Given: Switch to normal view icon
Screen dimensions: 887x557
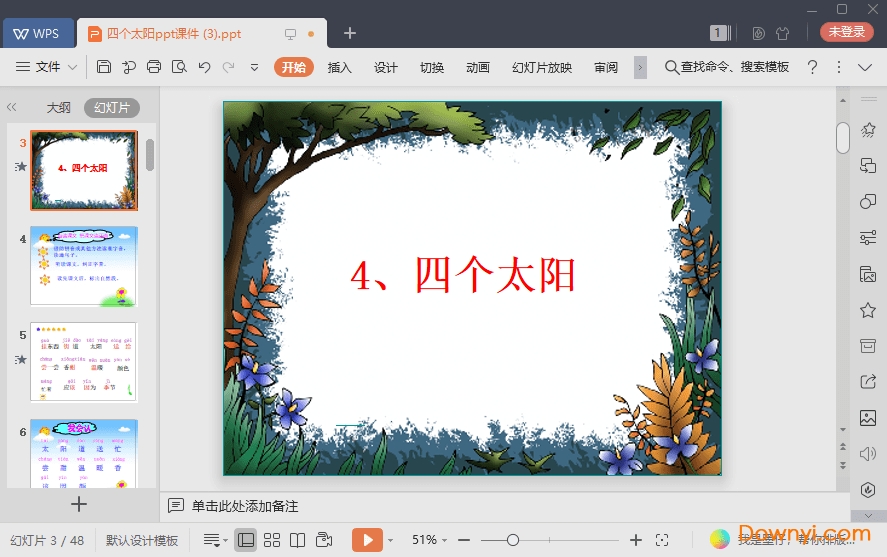Looking at the screenshot, I should pyautogui.click(x=246, y=540).
